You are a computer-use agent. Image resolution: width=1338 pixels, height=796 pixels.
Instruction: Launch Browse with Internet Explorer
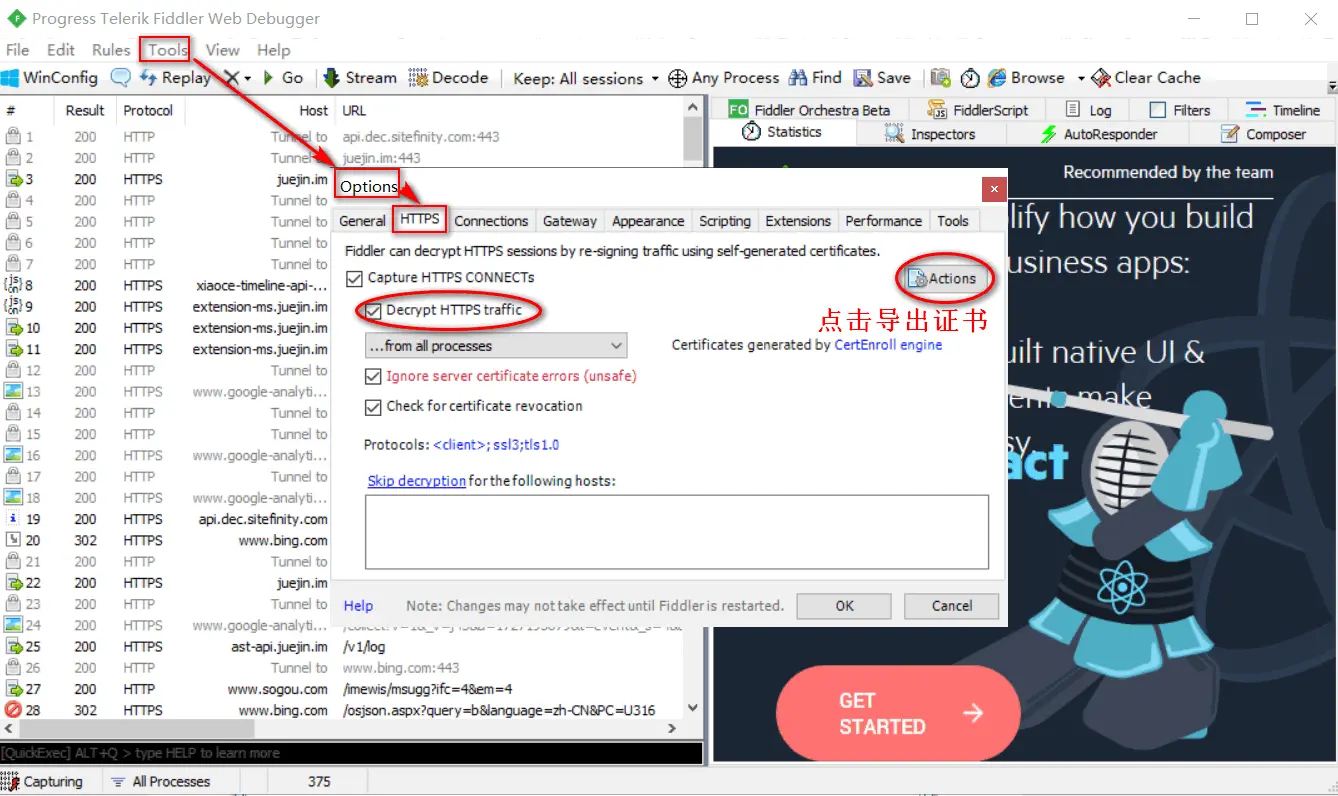[x=1026, y=78]
